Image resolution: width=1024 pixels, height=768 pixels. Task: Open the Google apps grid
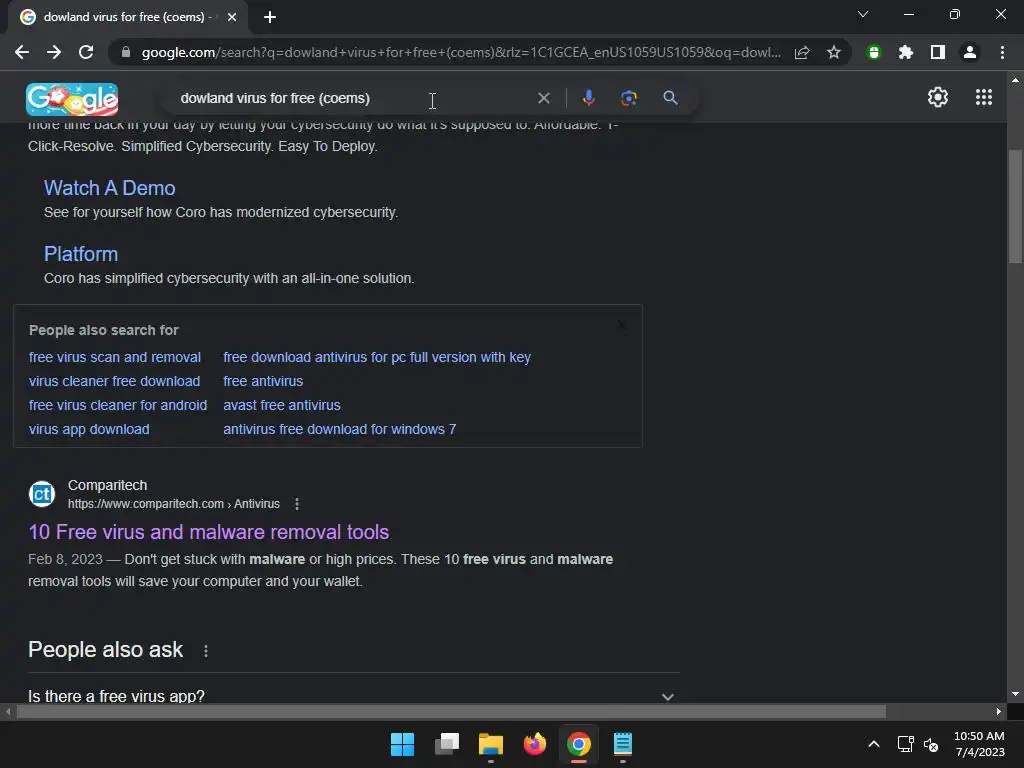coord(984,97)
